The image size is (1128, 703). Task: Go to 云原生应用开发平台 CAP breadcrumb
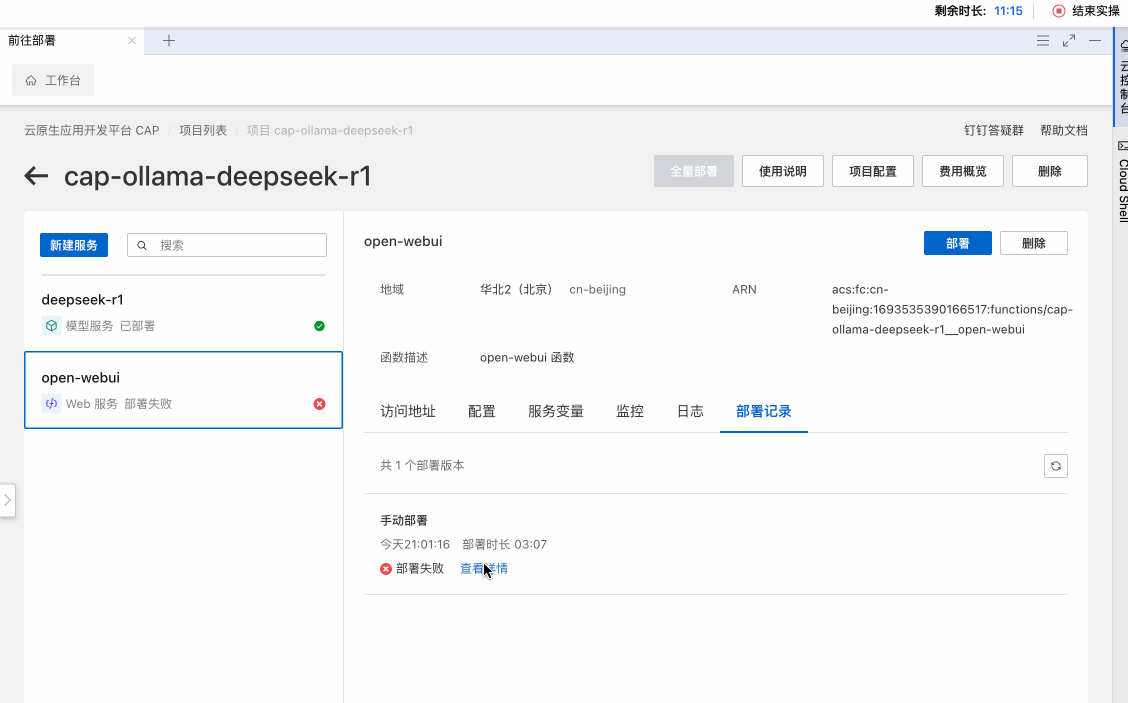click(91, 130)
